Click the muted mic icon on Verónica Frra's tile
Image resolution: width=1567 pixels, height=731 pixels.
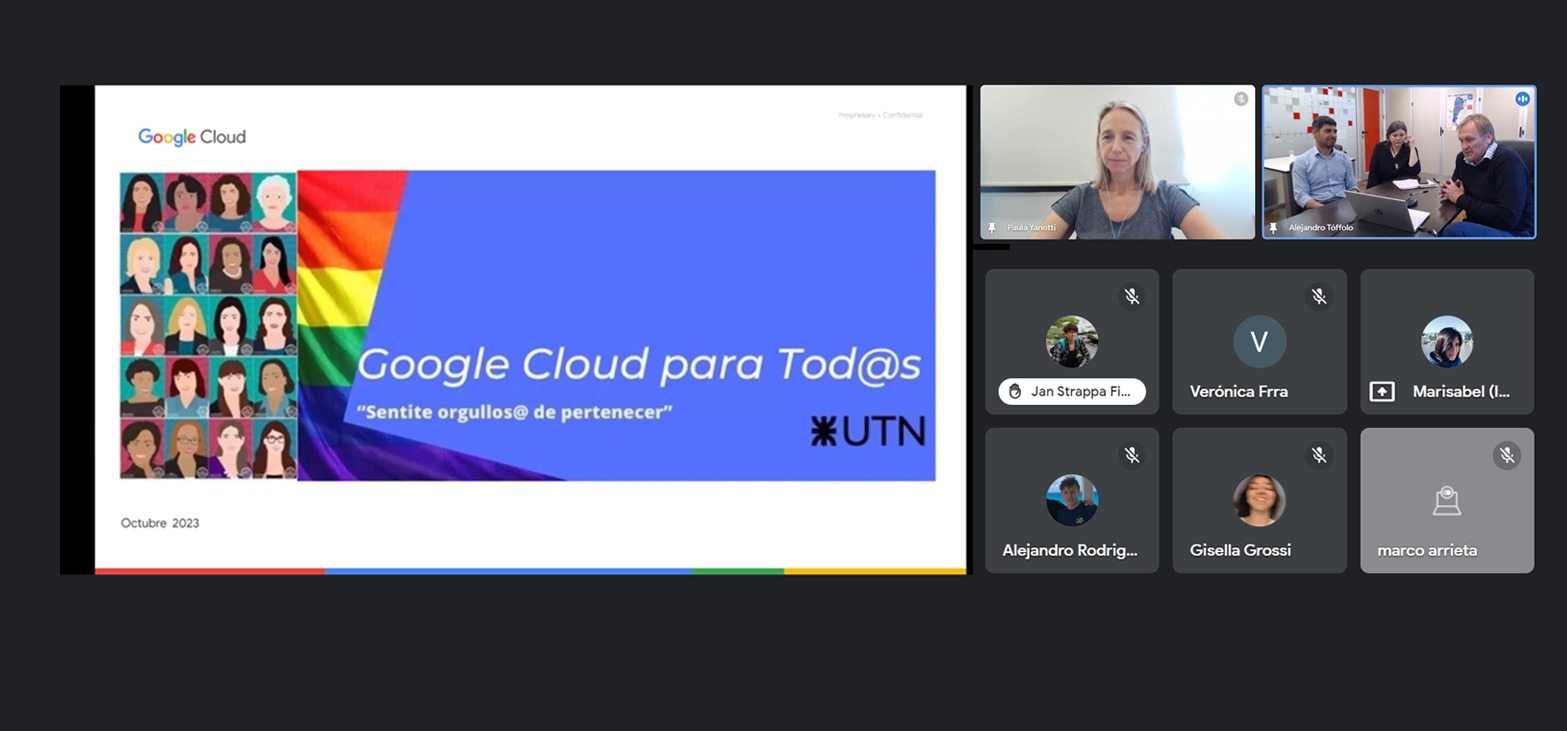1319,296
